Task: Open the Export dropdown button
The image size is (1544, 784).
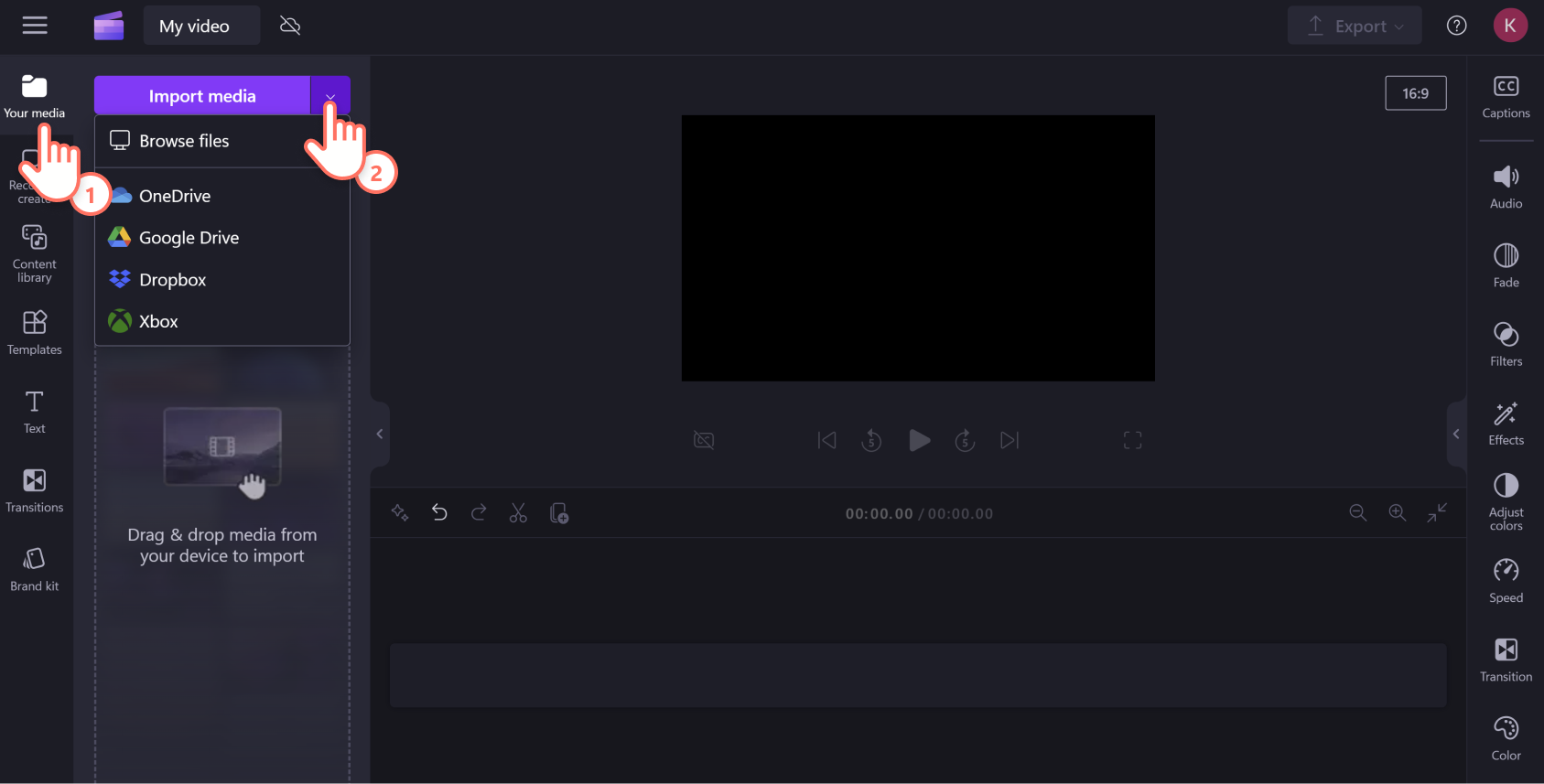Action: tap(1355, 26)
